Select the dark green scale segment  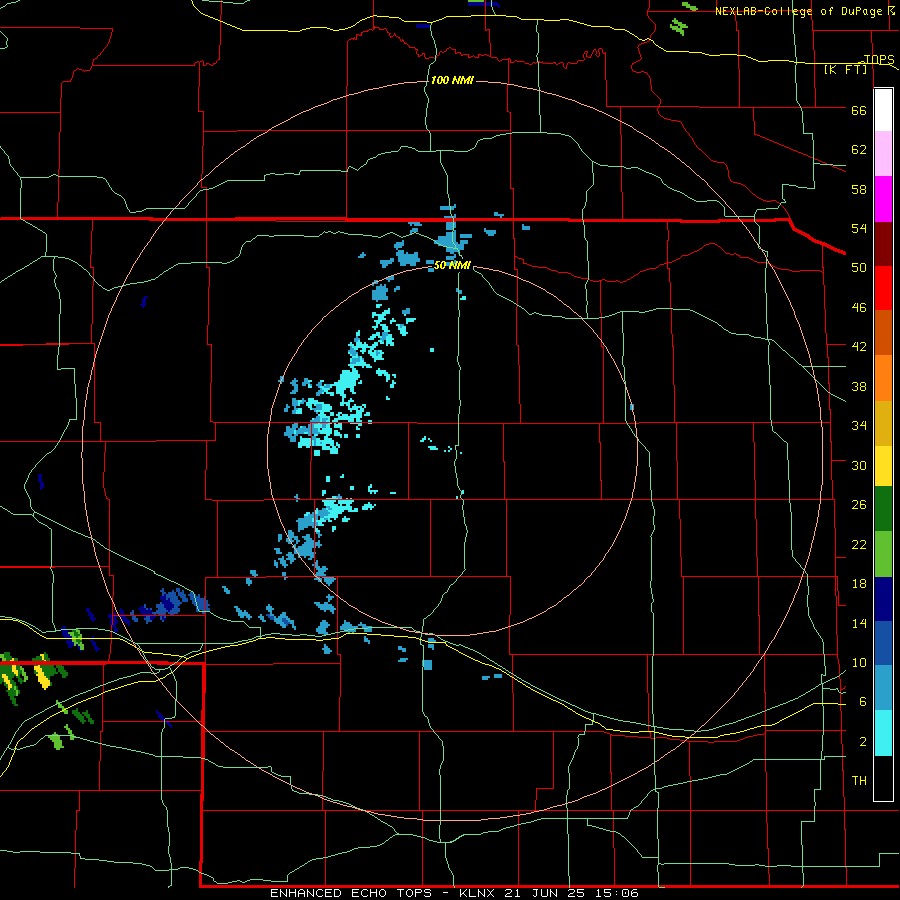(x=883, y=509)
